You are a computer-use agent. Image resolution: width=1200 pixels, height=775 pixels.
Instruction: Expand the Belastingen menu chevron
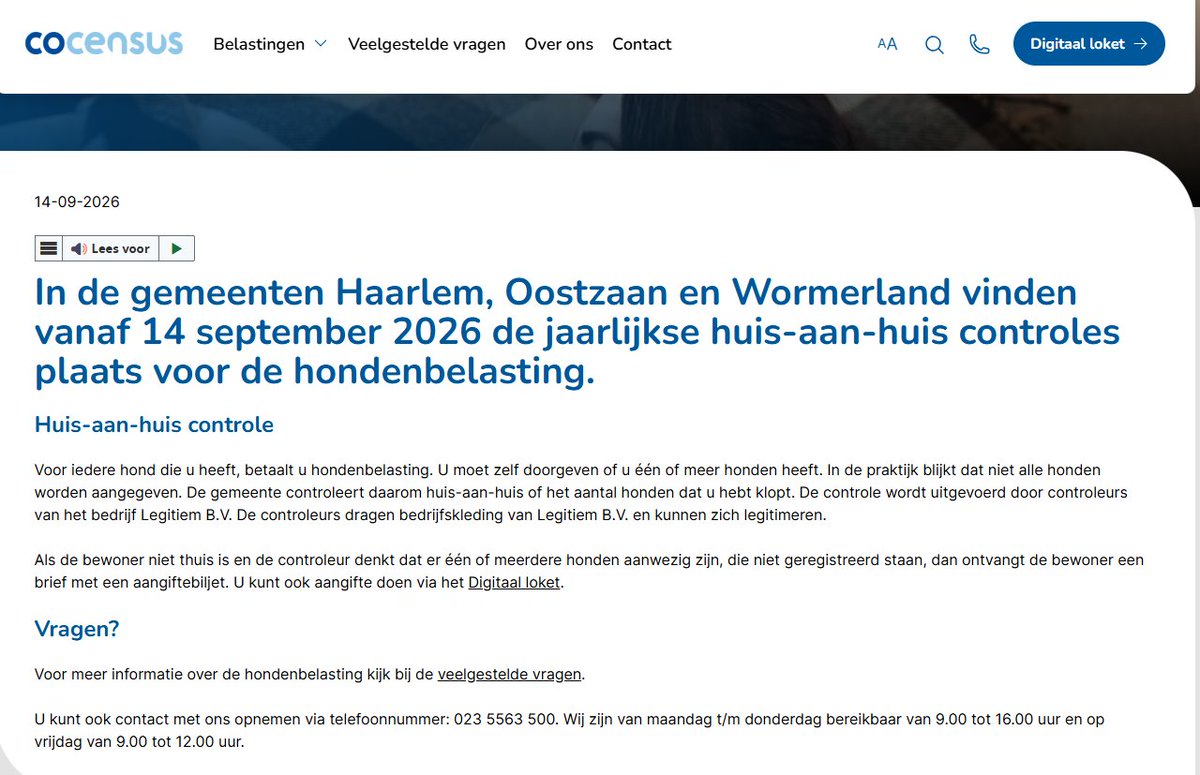pos(320,44)
